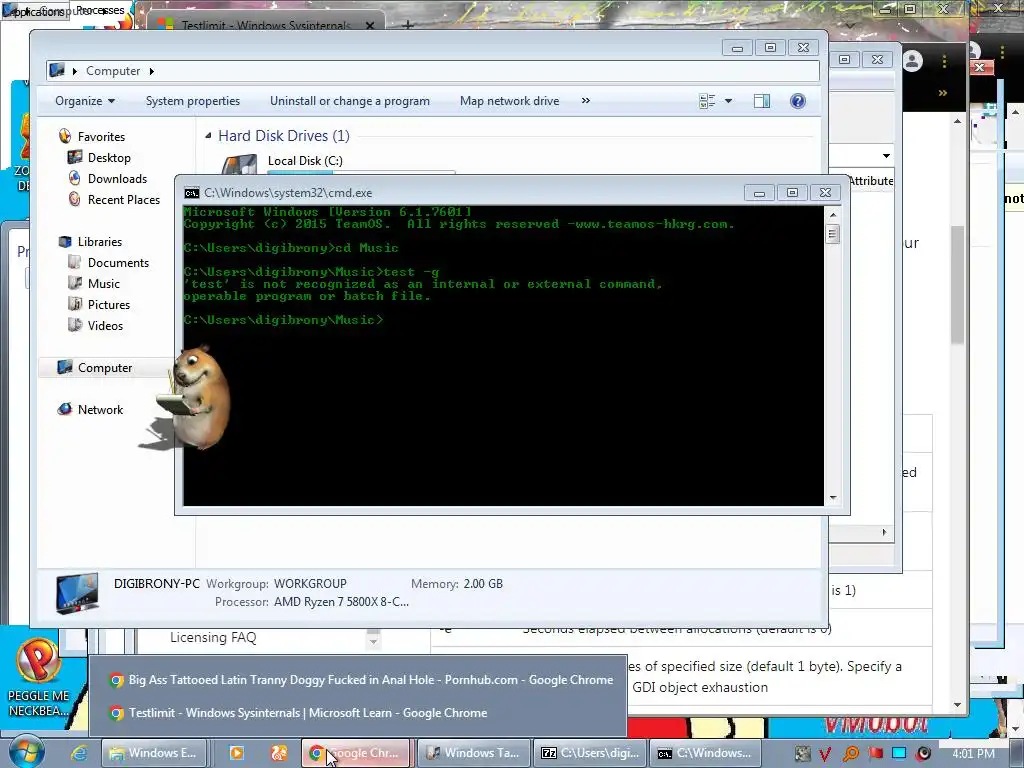Switch to C:\Windows... cmd taskbar button
This screenshot has width=1024, height=768.
[x=705, y=753]
